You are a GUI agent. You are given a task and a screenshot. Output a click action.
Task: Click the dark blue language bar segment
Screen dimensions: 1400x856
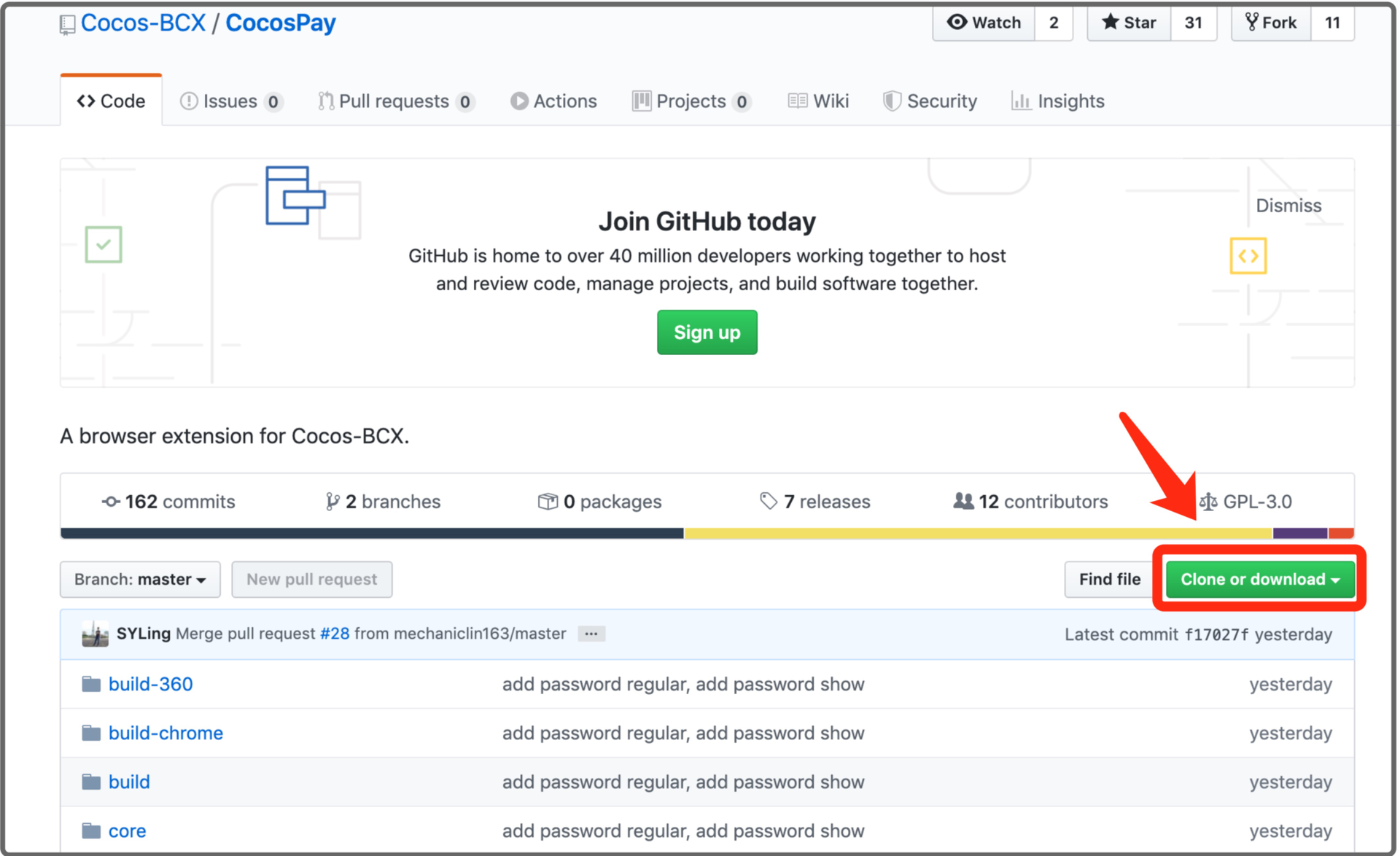(372, 534)
